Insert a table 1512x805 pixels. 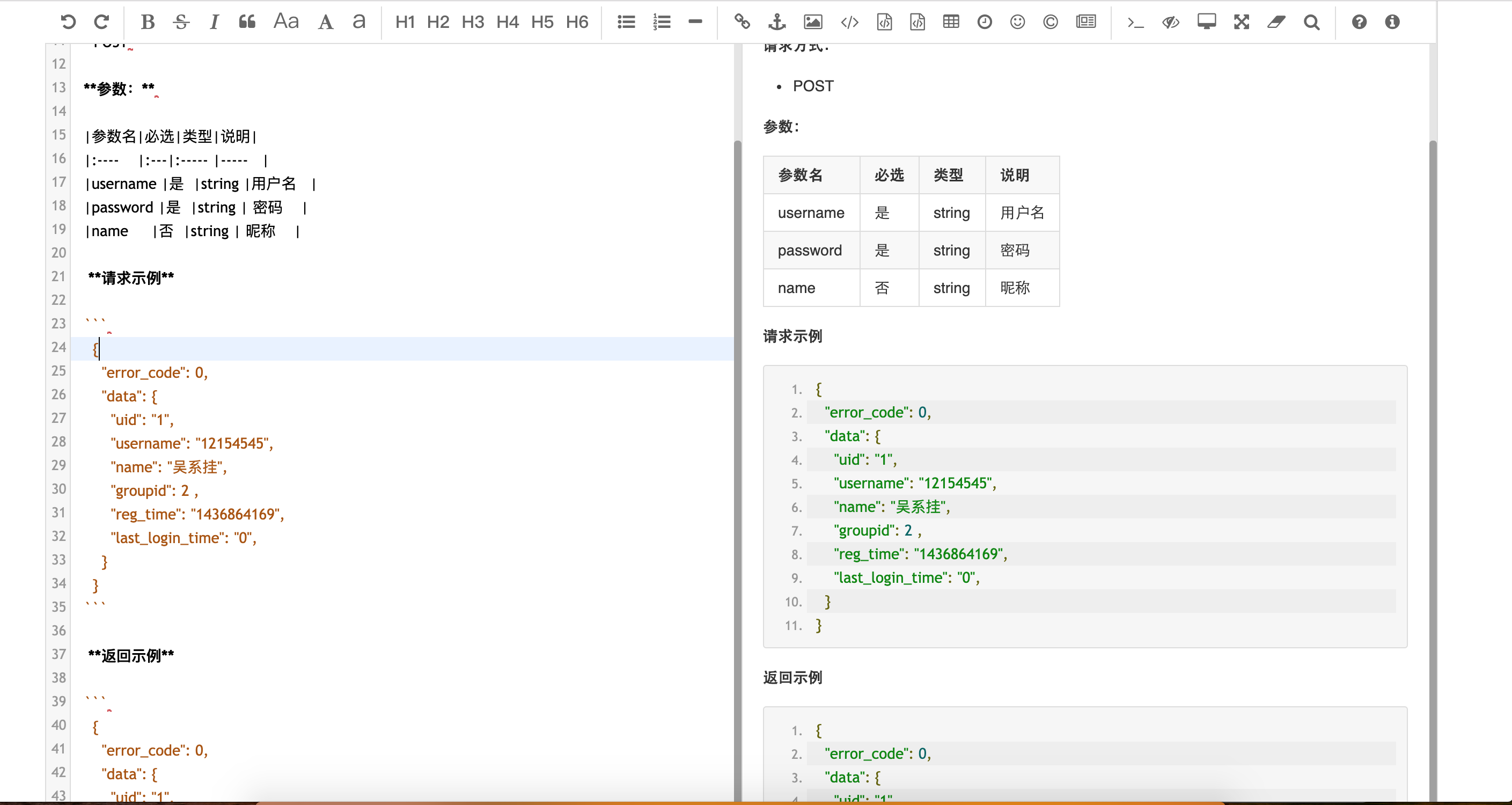tap(951, 23)
